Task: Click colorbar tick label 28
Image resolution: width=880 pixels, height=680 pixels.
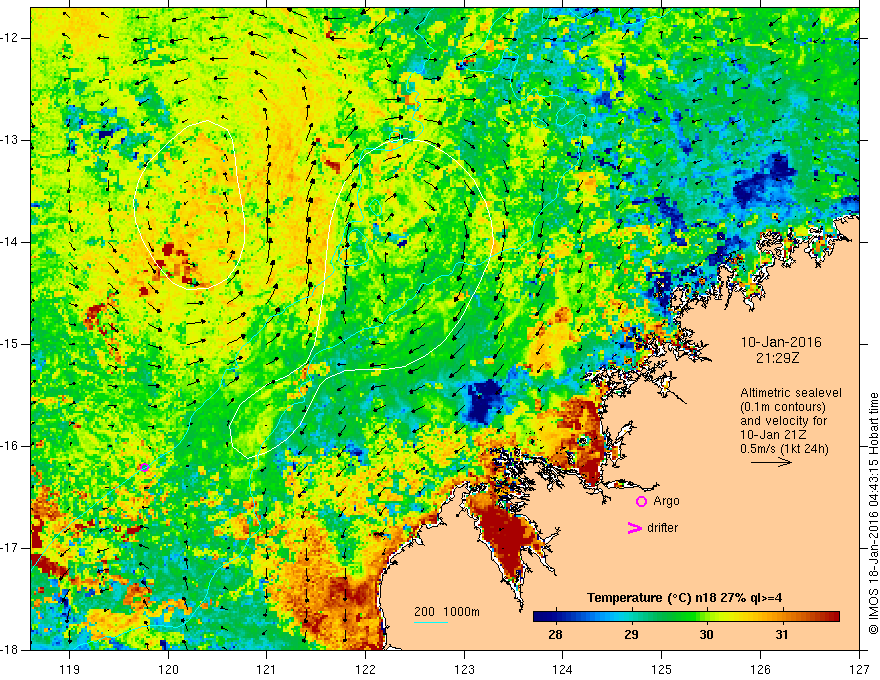Action: point(555,635)
